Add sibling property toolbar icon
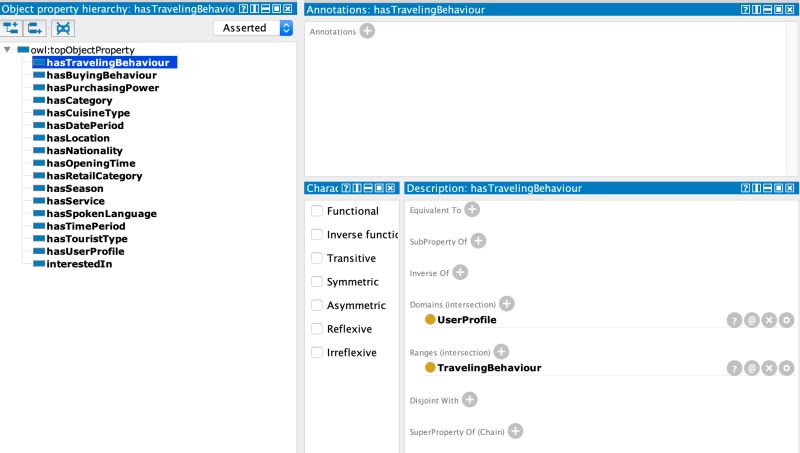This screenshot has height=453, width=800. pyautogui.click(x=35, y=28)
